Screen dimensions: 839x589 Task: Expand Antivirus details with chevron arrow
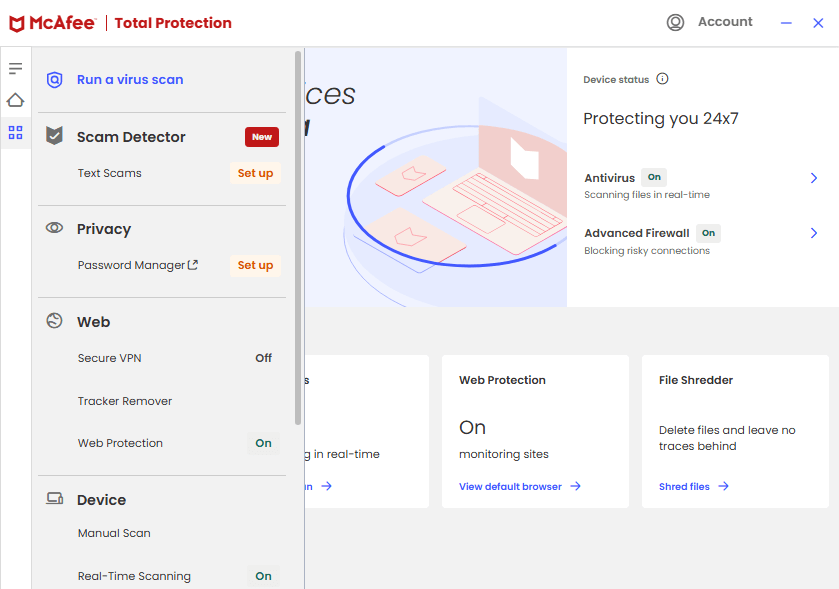[814, 178]
